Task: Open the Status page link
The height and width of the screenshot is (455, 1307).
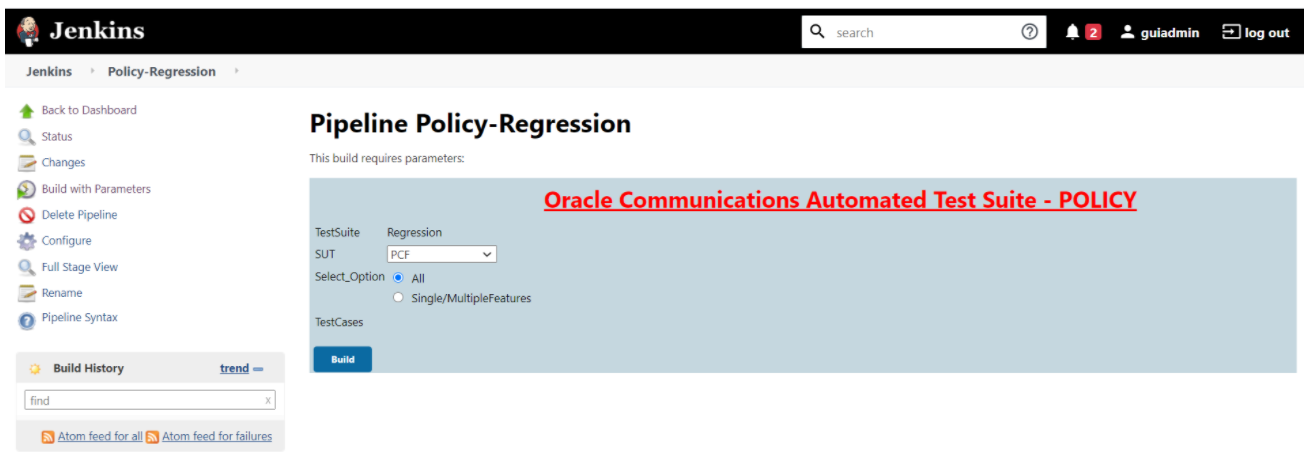Action: pos(57,136)
